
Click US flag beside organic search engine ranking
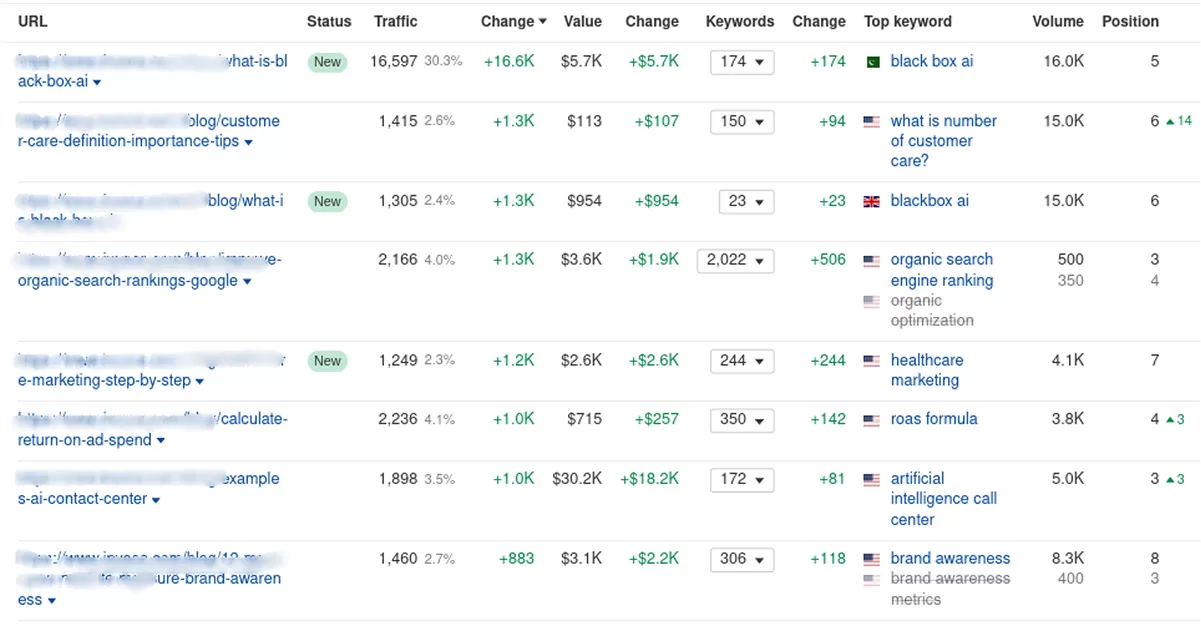pyautogui.click(x=872, y=261)
